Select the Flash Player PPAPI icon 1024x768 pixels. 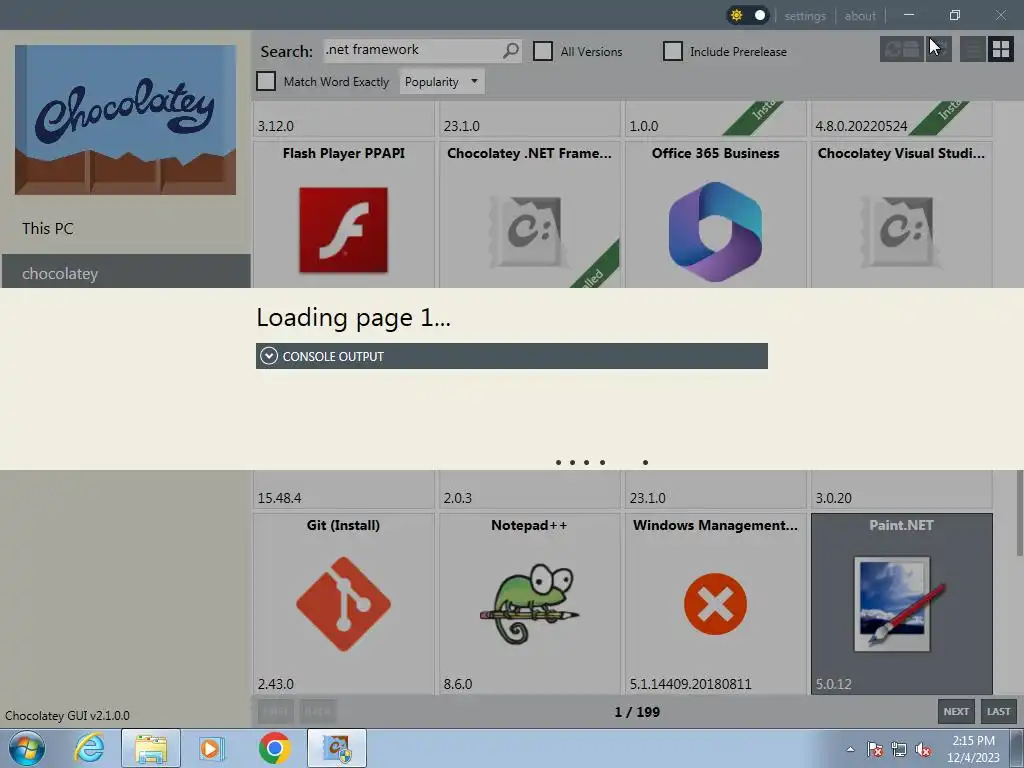344,230
